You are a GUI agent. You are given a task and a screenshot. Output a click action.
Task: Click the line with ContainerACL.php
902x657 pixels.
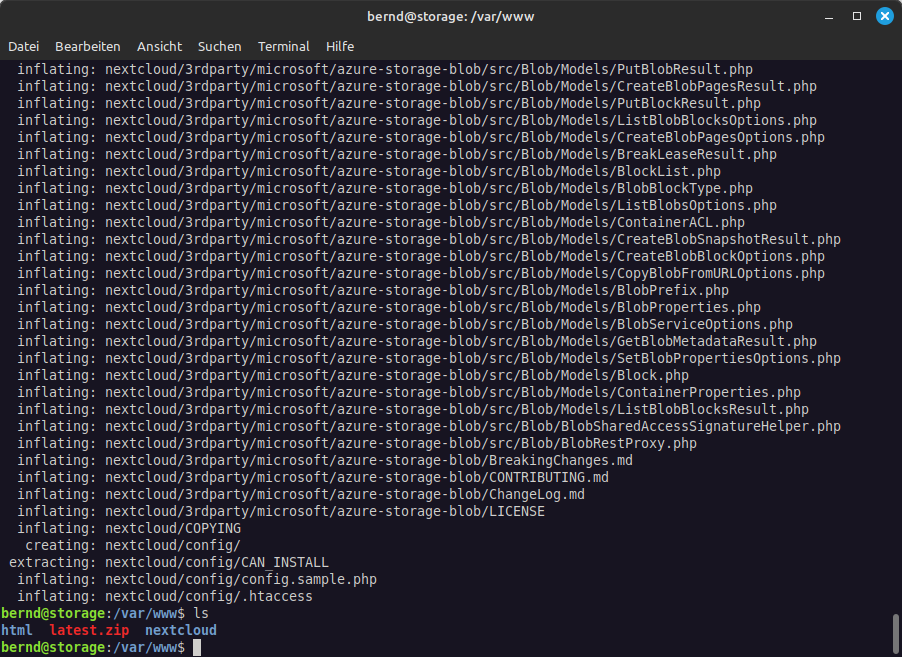381,222
